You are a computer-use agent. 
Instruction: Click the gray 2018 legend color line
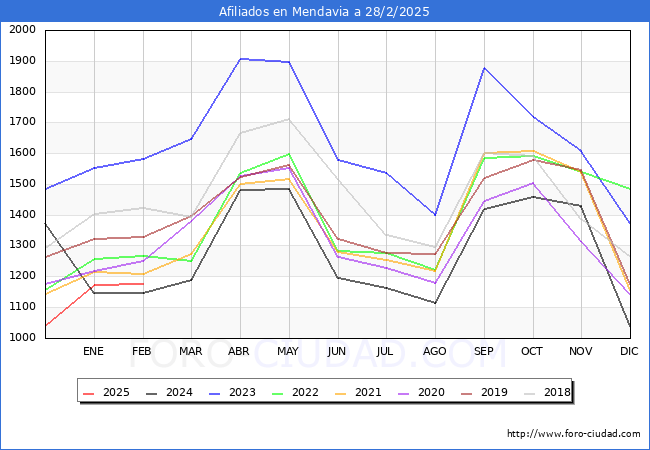(530, 393)
